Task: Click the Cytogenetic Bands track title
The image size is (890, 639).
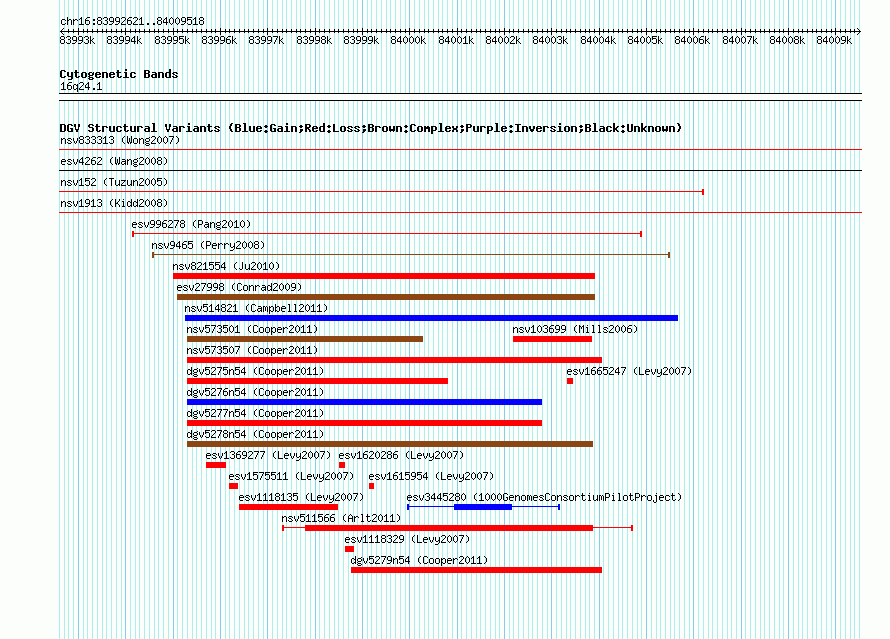Action: click(x=119, y=74)
